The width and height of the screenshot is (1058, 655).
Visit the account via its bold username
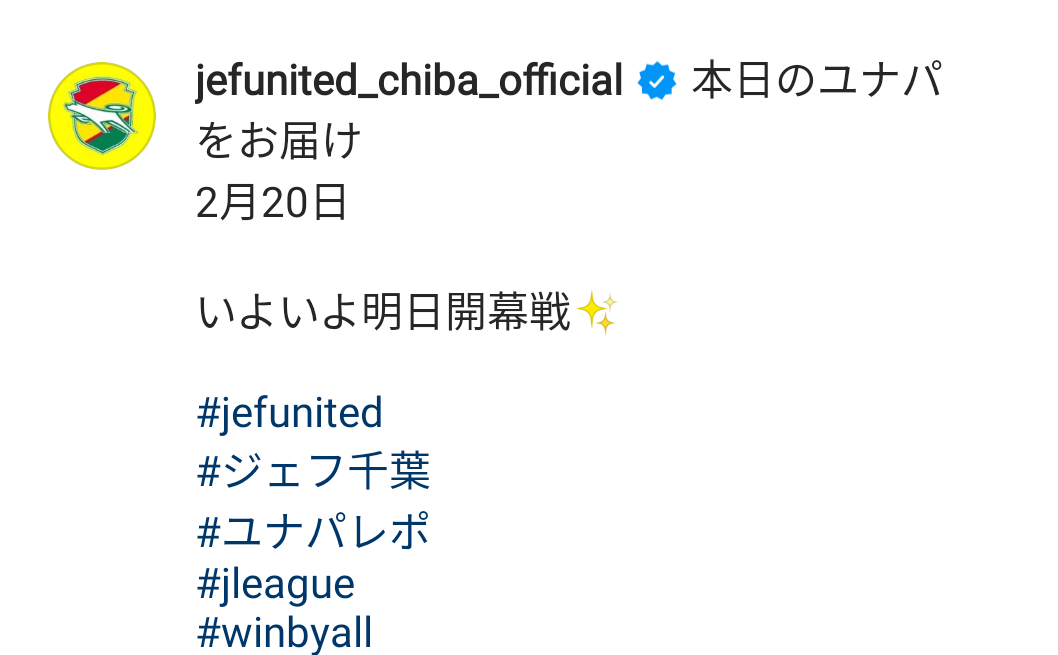410,82
